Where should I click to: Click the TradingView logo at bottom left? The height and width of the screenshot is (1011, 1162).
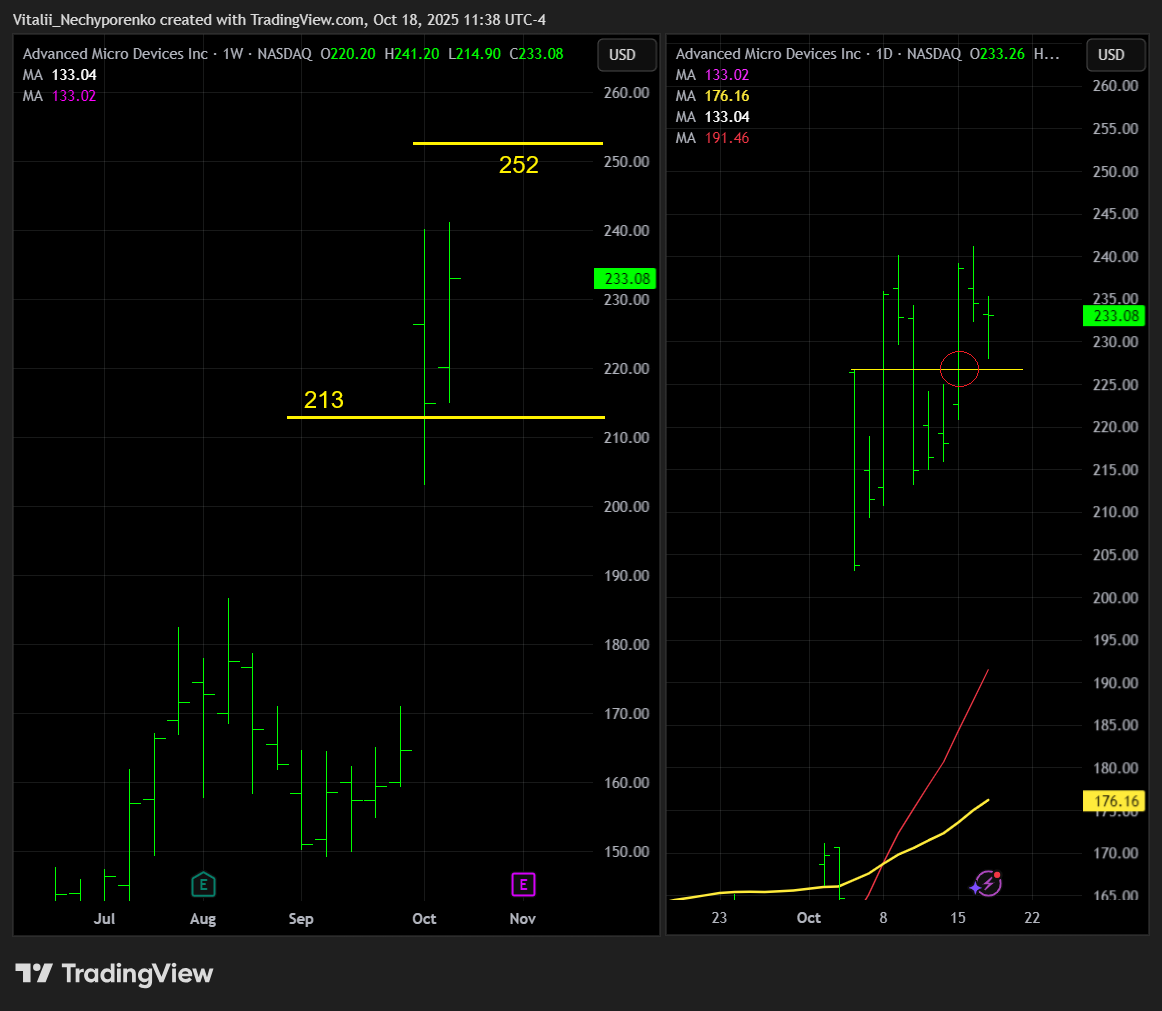point(114,973)
